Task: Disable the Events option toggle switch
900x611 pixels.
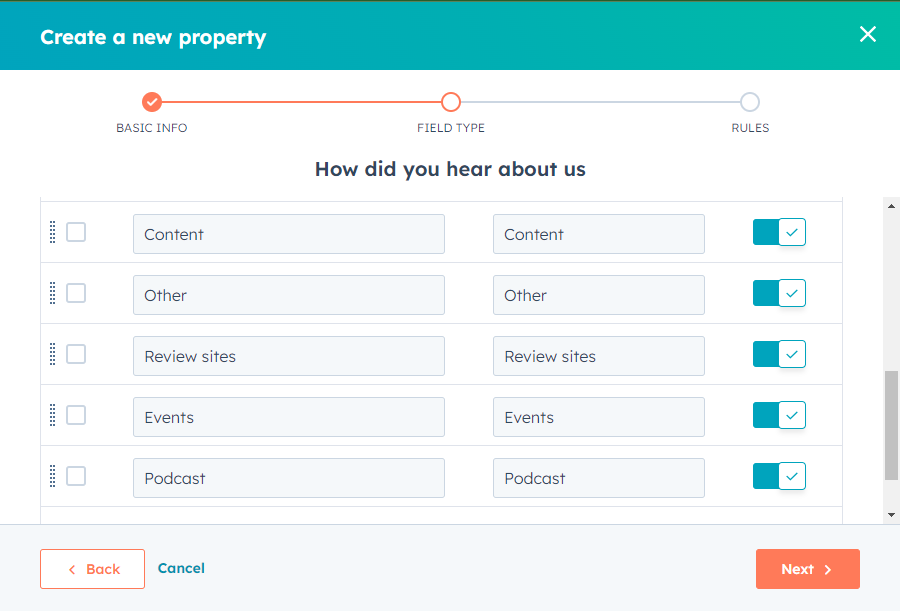Action: (779, 415)
